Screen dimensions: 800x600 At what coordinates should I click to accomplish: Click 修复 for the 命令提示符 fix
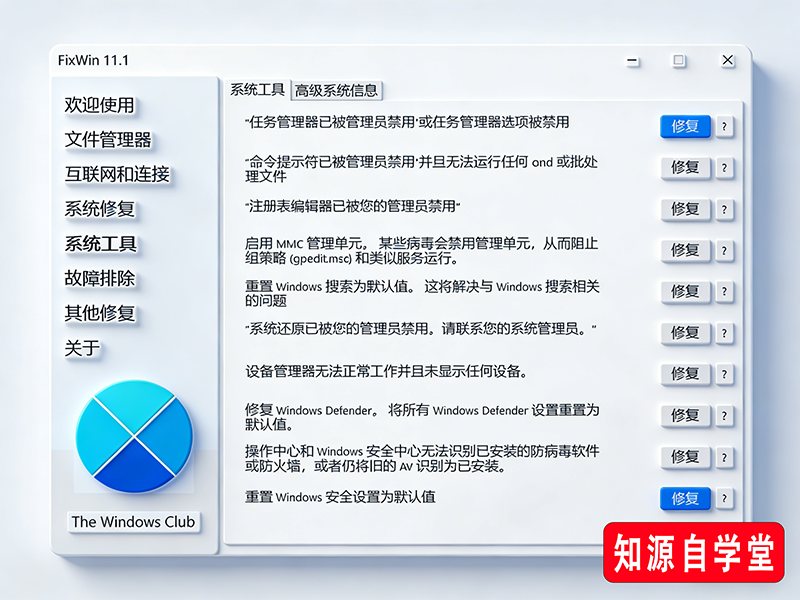[x=684, y=168]
